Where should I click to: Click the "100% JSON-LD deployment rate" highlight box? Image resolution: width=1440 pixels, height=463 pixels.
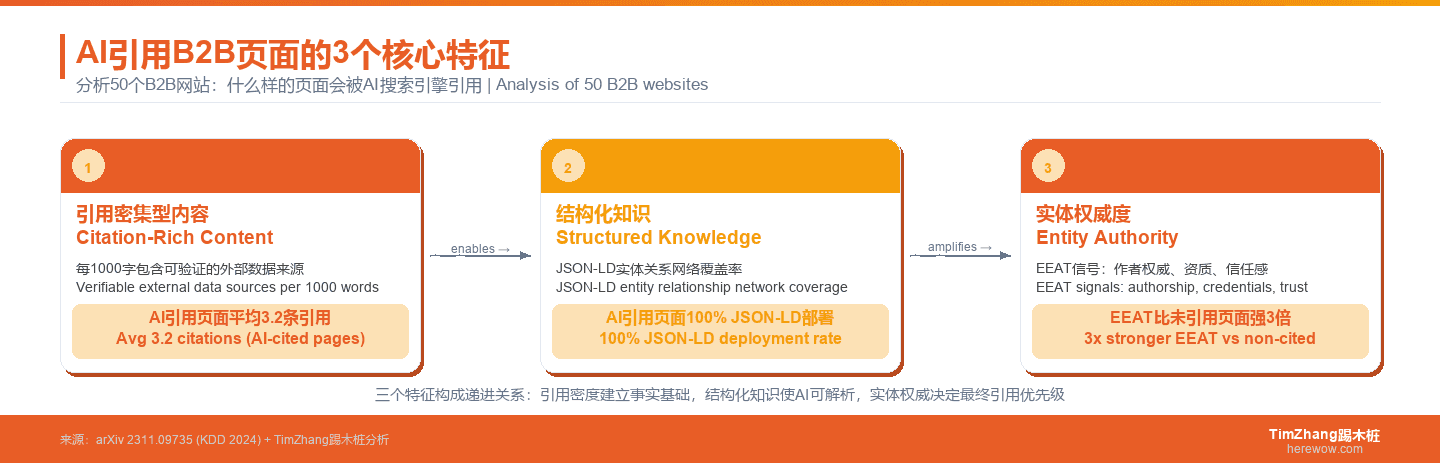click(x=720, y=330)
